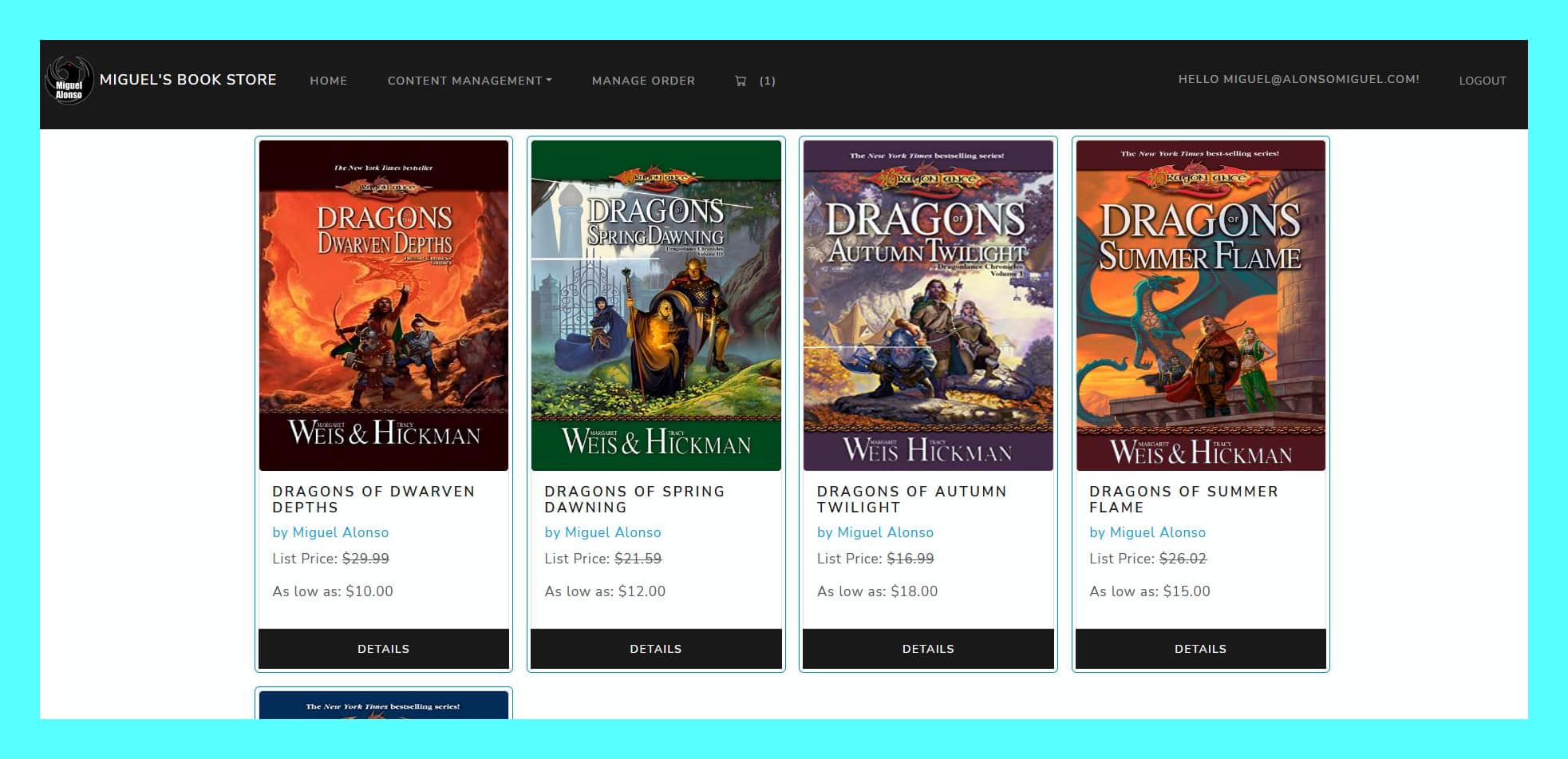View Details for Dragons of Summer Flame
This screenshot has height=759, width=1568.
coord(1201,649)
